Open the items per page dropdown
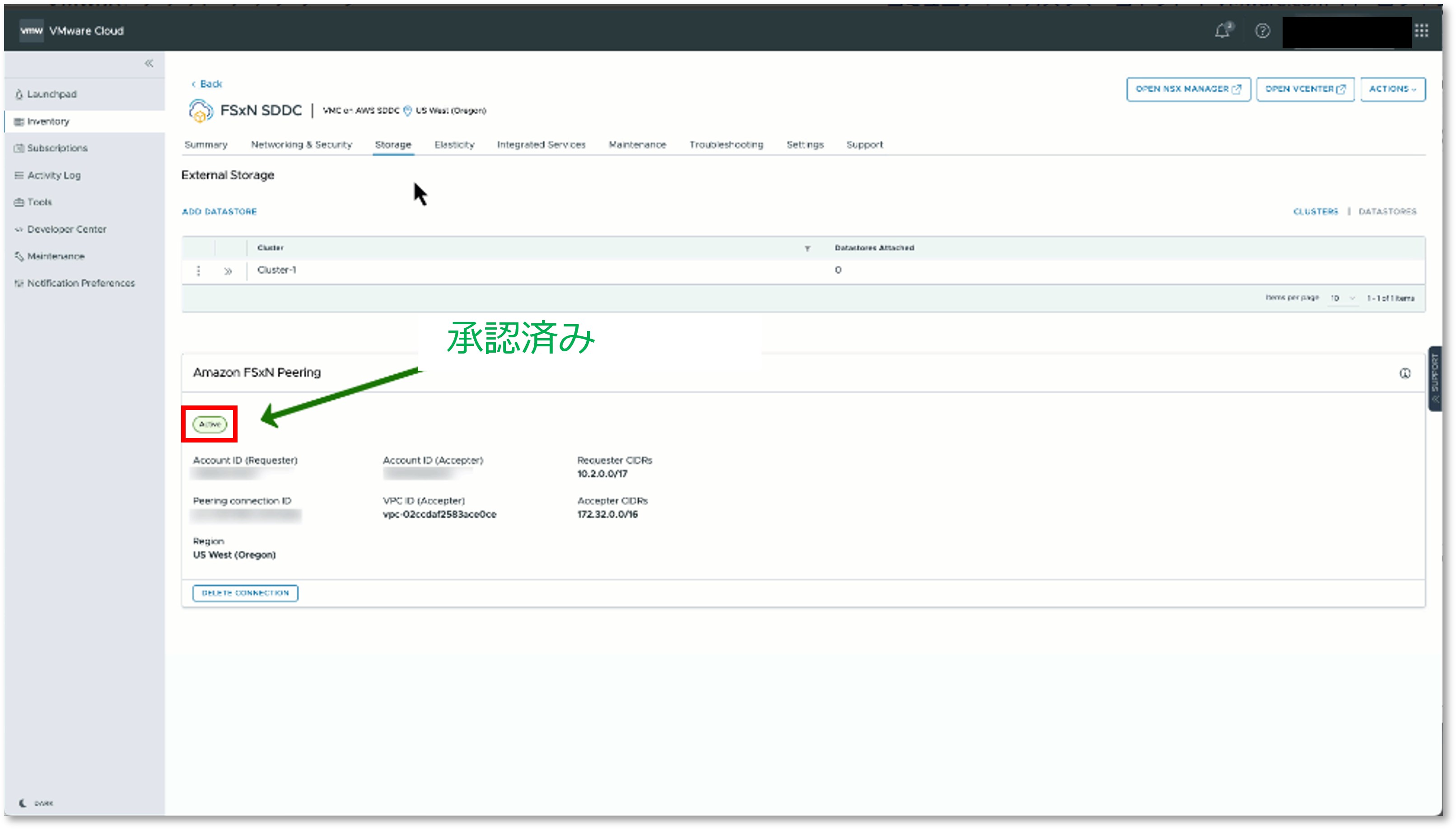 [x=1342, y=298]
